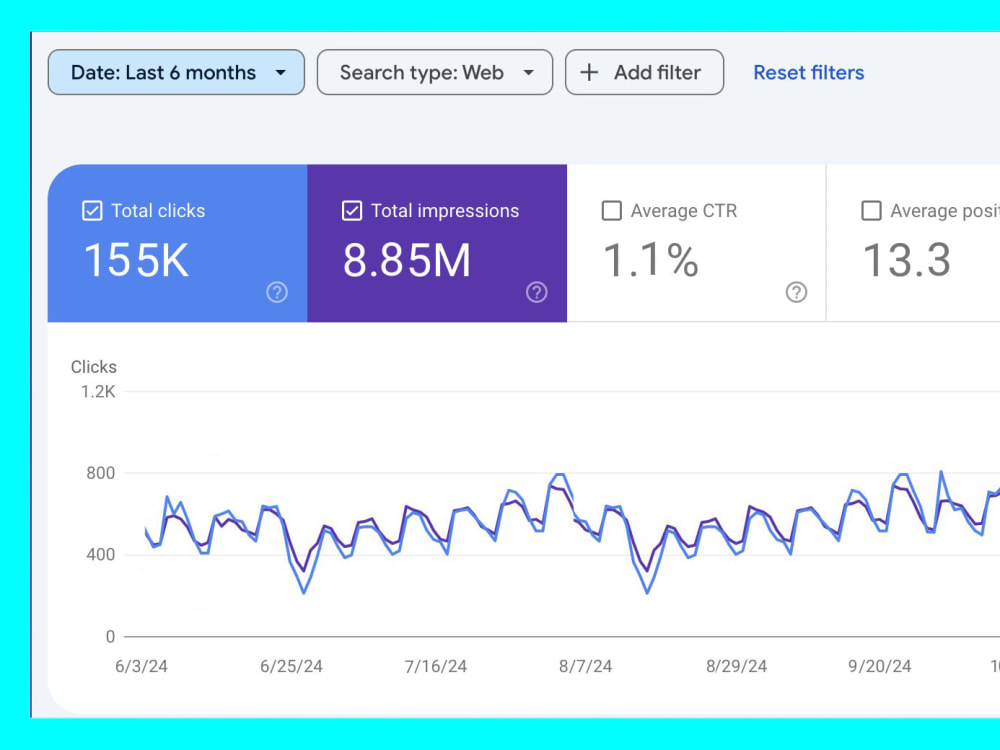Click the 400 y-axis label

coord(101,555)
